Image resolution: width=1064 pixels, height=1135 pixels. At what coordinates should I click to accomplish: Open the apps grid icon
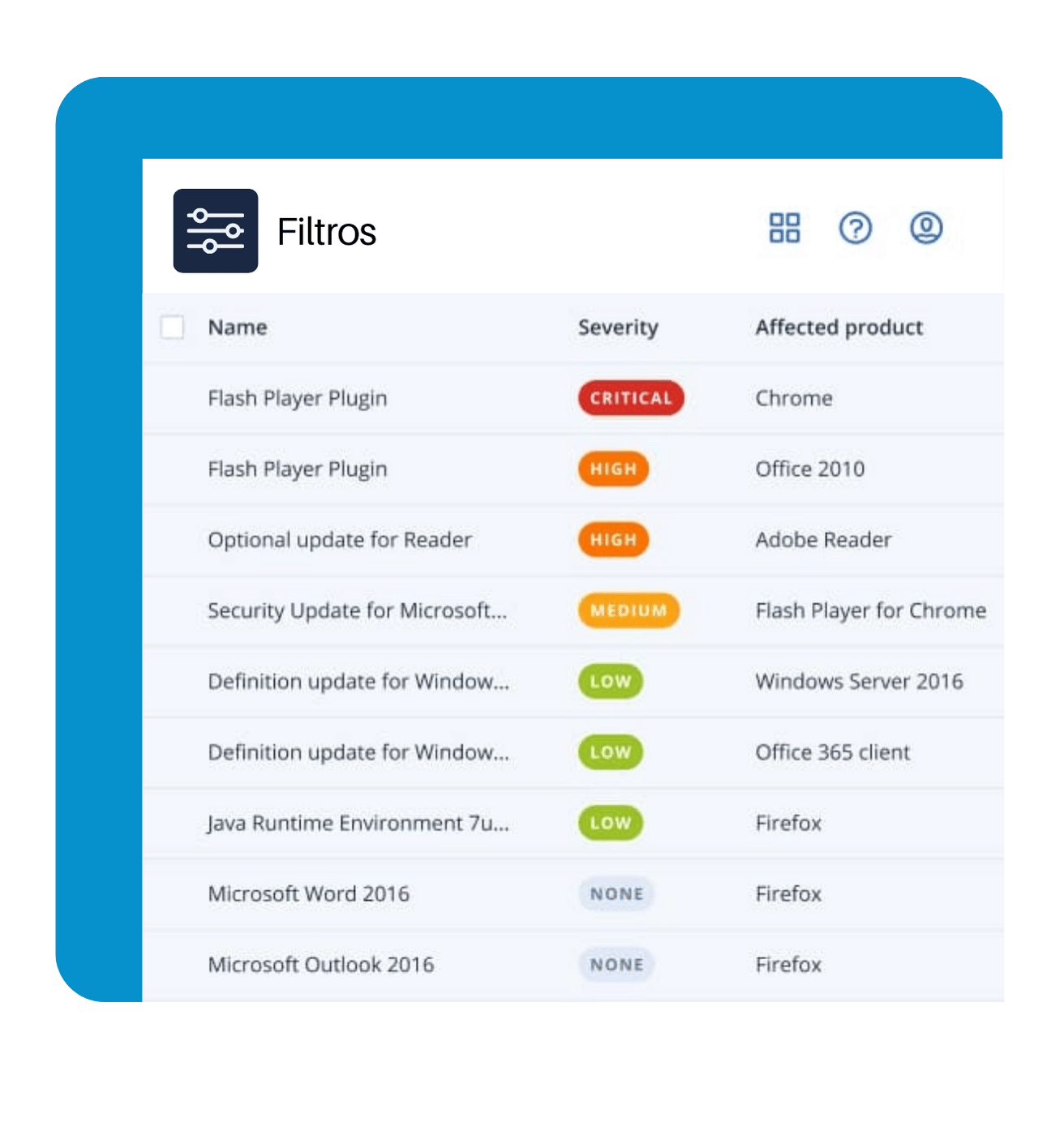pos(784,228)
